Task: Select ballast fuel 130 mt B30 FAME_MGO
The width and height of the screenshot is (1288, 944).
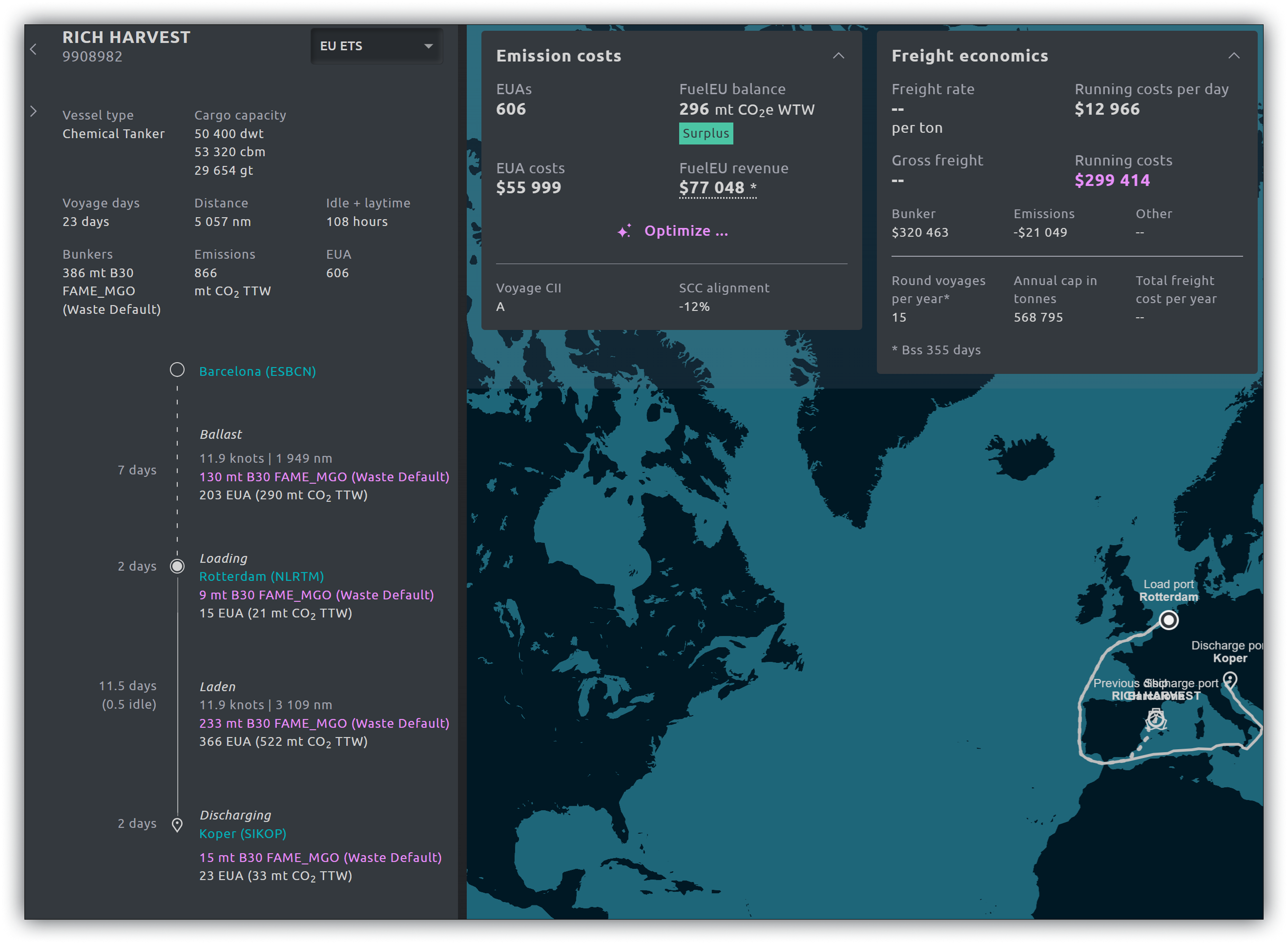Action: (324, 476)
